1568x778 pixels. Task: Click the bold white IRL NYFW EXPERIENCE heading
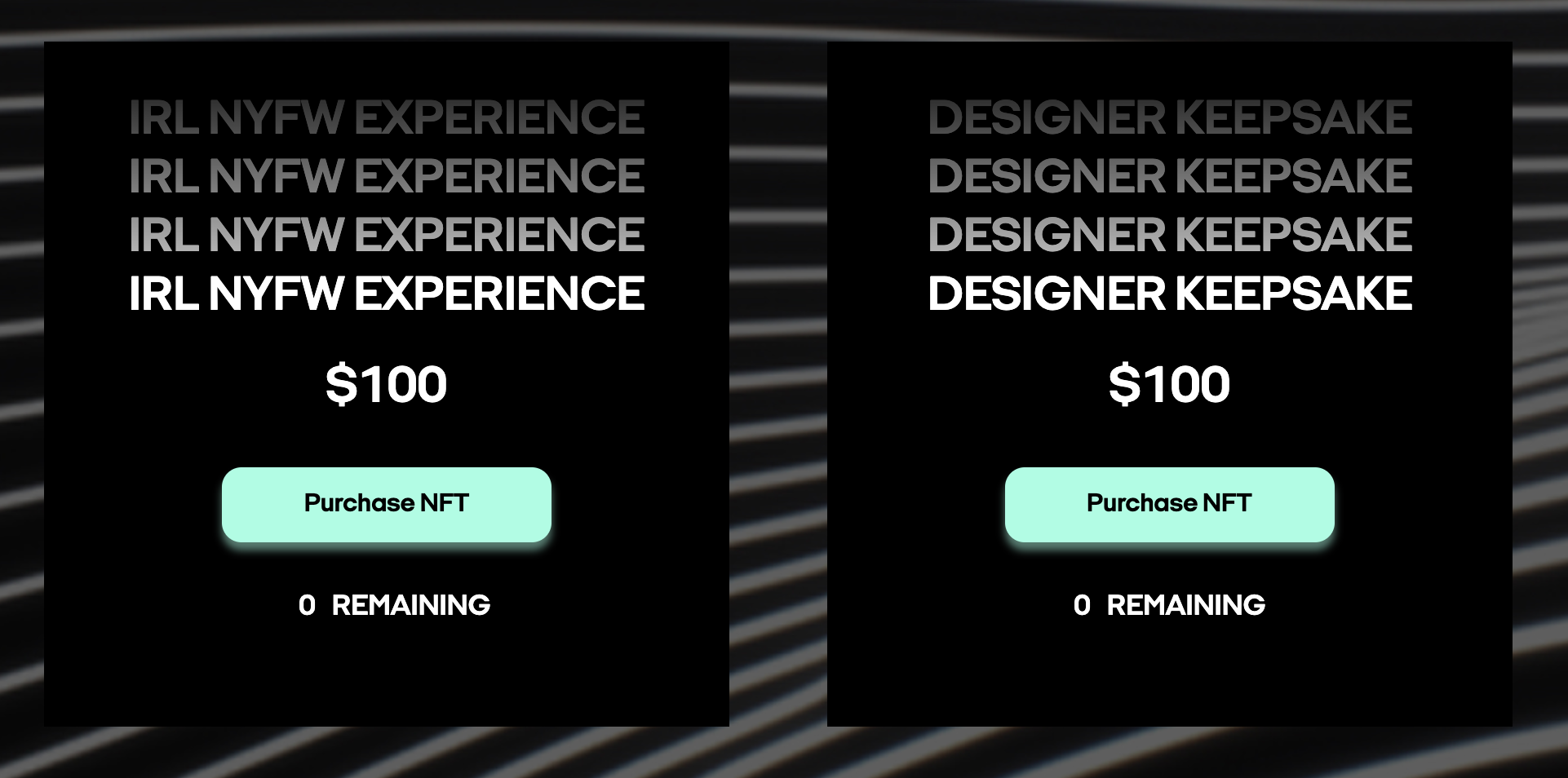click(387, 293)
